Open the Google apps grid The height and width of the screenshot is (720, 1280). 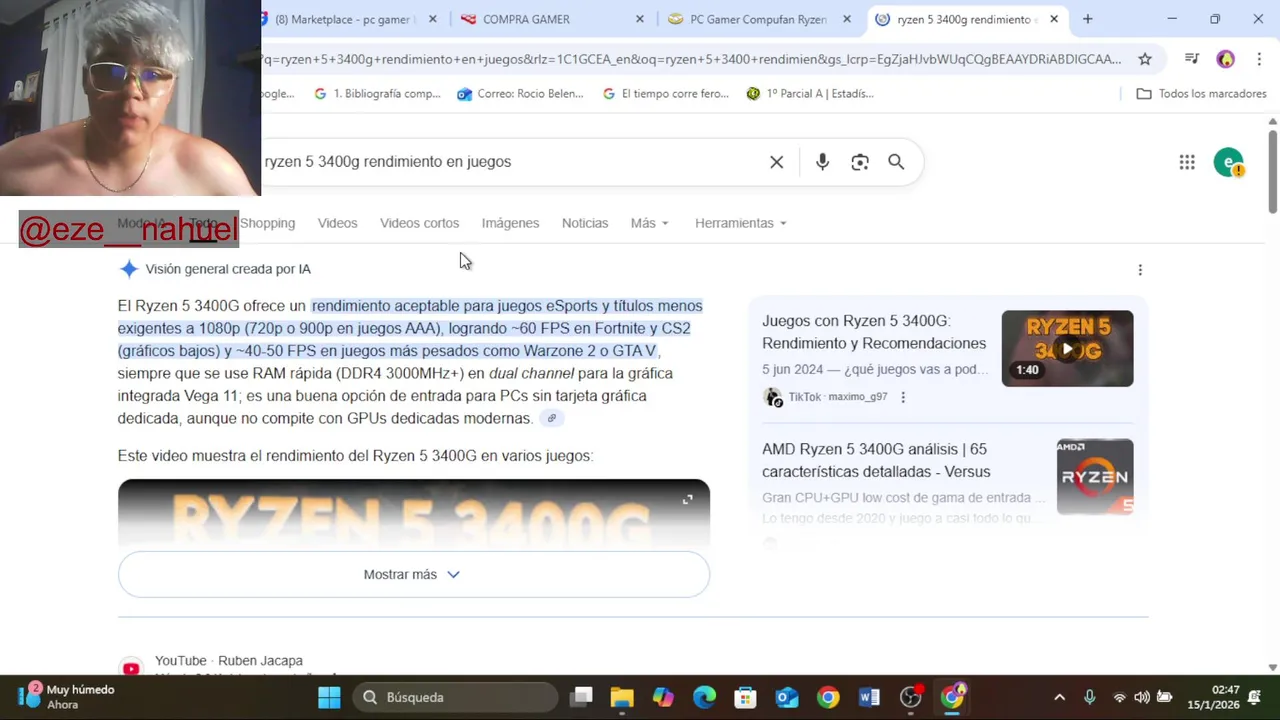point(1187,162)
